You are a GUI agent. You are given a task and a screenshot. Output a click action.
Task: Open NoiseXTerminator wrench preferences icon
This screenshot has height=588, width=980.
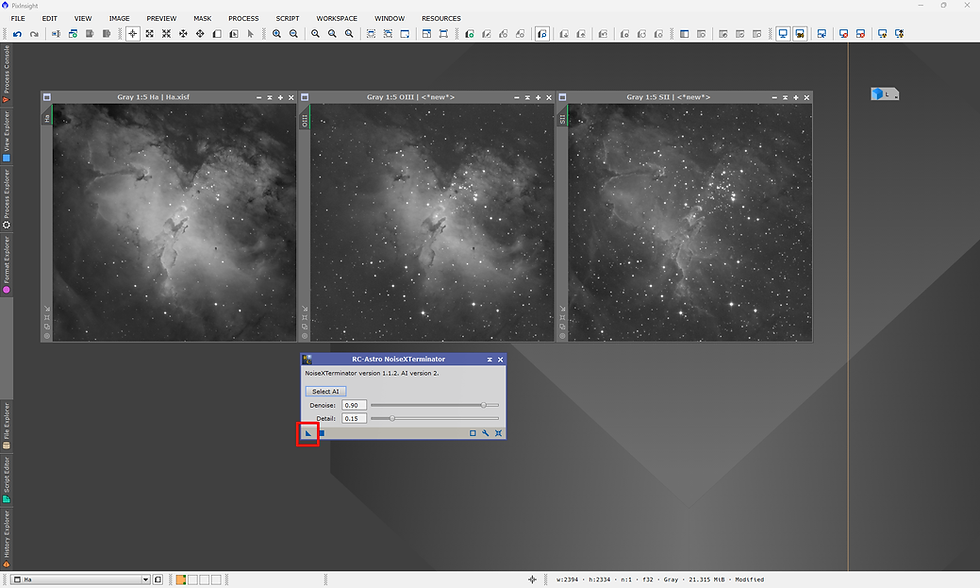(485, 433)
